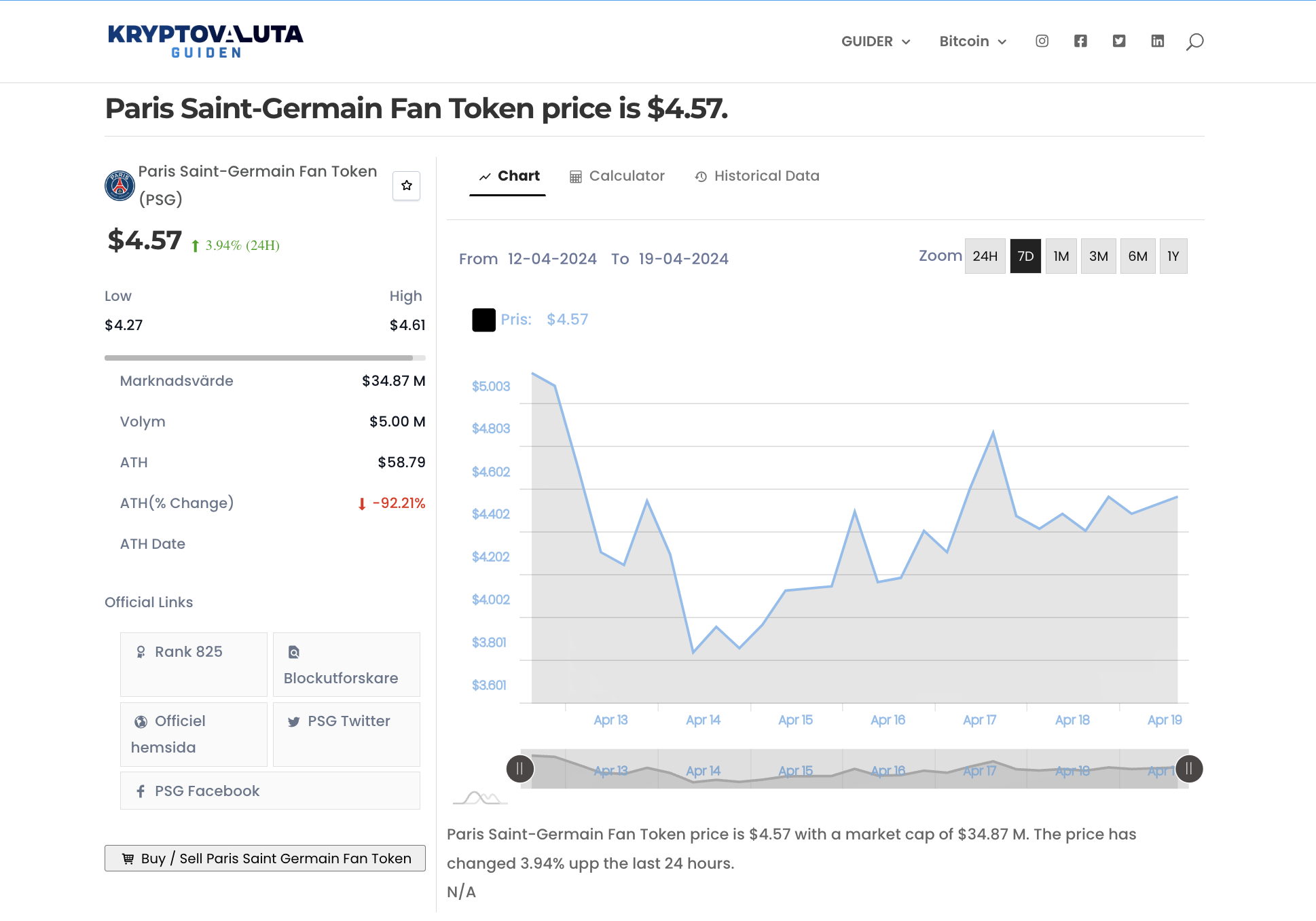Click the left handle of the chart range navigator
This screenshot has height=921, width=1316.
point(520,769)
